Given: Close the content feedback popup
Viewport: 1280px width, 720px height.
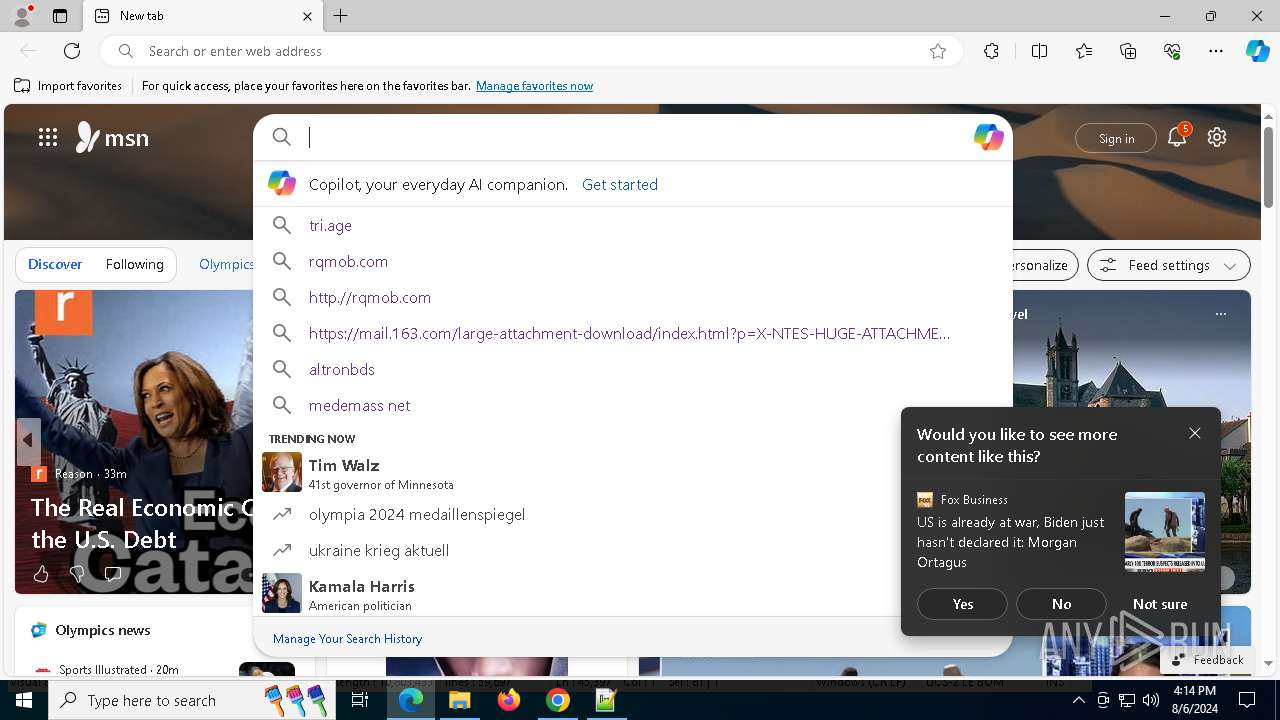Looking at the screenshot, I should click(x=1195, y=433).
